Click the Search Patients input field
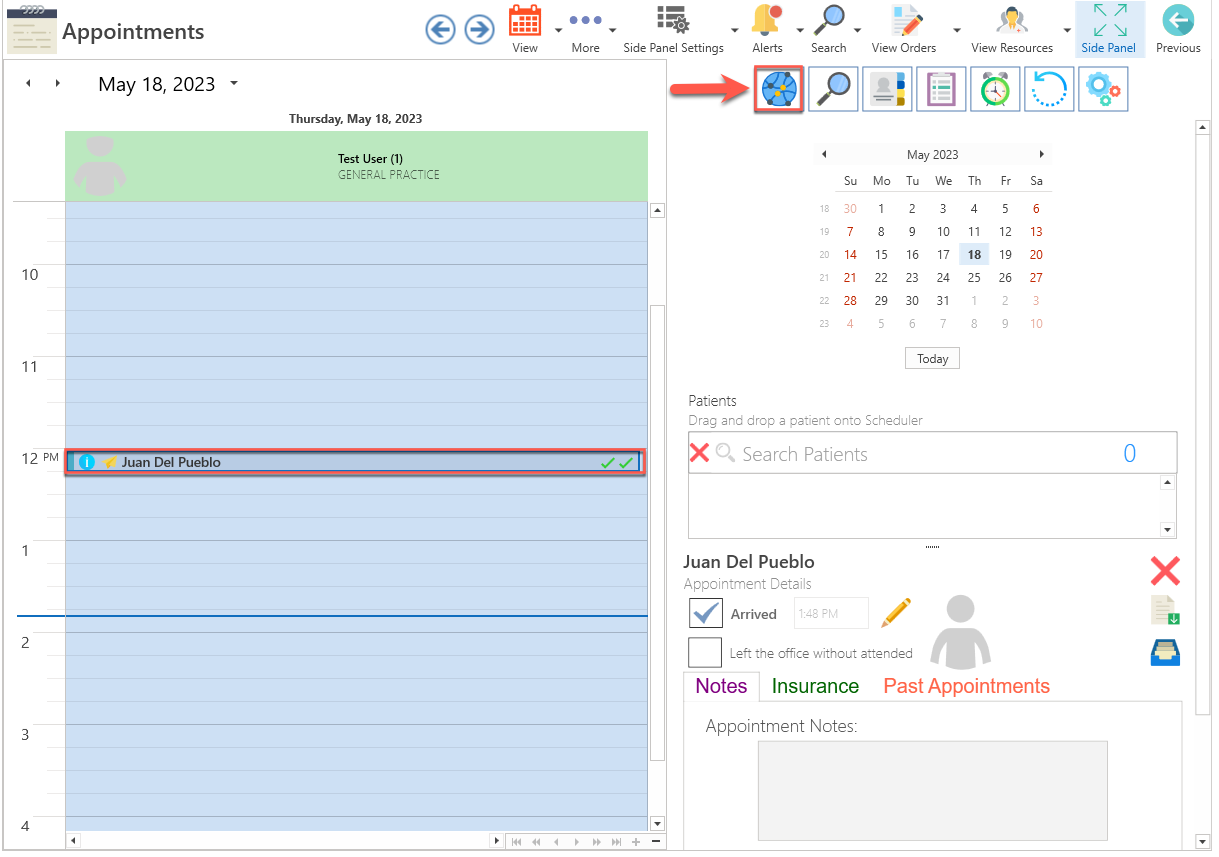The image size is (1219, 857). pos(932,454)
